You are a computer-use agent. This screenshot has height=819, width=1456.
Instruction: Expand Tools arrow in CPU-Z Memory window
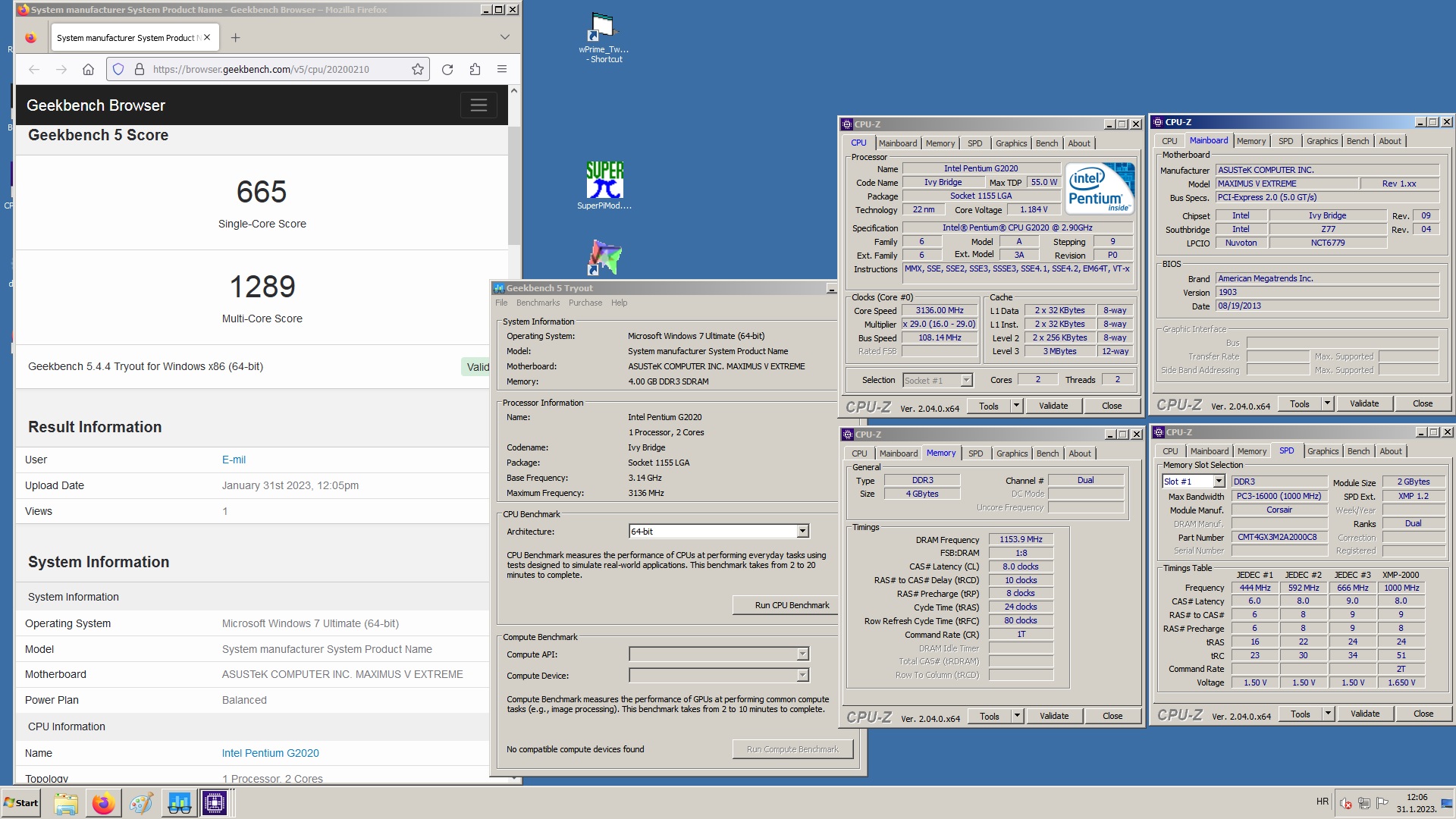[1017, 716]
